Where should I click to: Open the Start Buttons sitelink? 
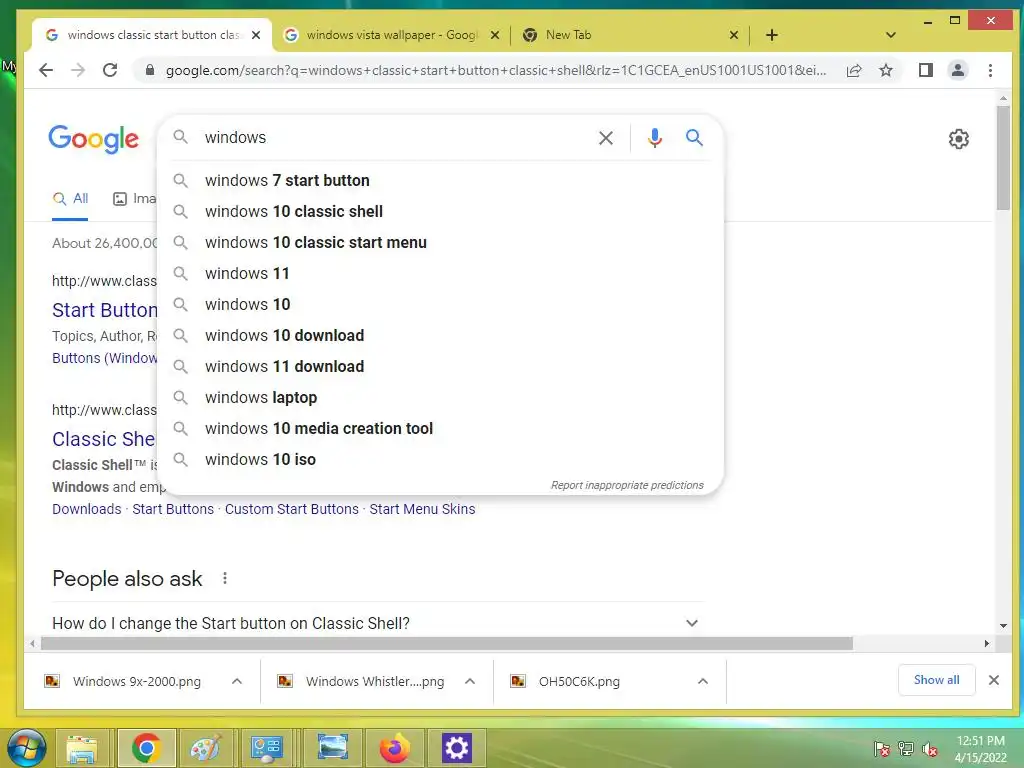tap(173, 509)
